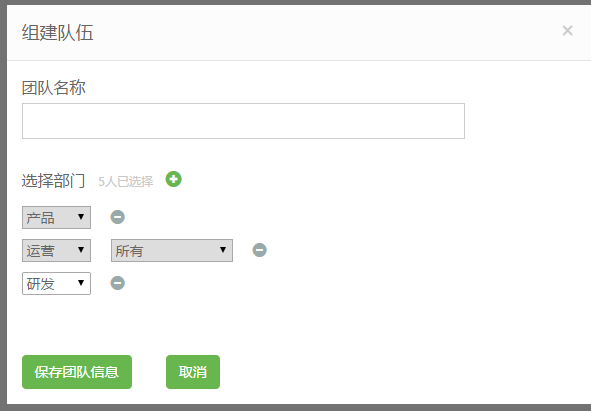This screenshot has width=591, height=411.
Task: Close the 组建队伍 dialog with the X
Action: click(x=567, y=31)
